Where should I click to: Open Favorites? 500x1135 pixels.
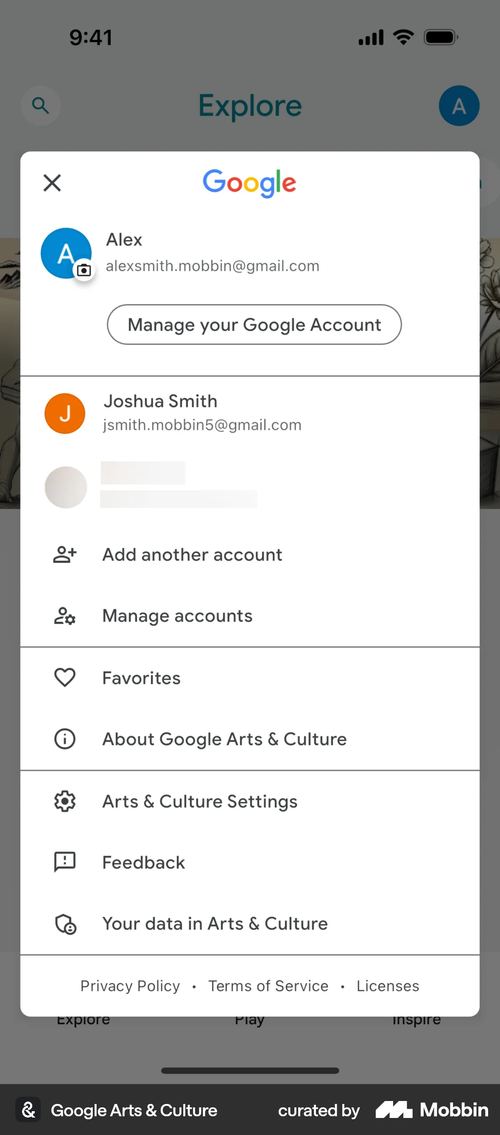[x=250, y=678]
